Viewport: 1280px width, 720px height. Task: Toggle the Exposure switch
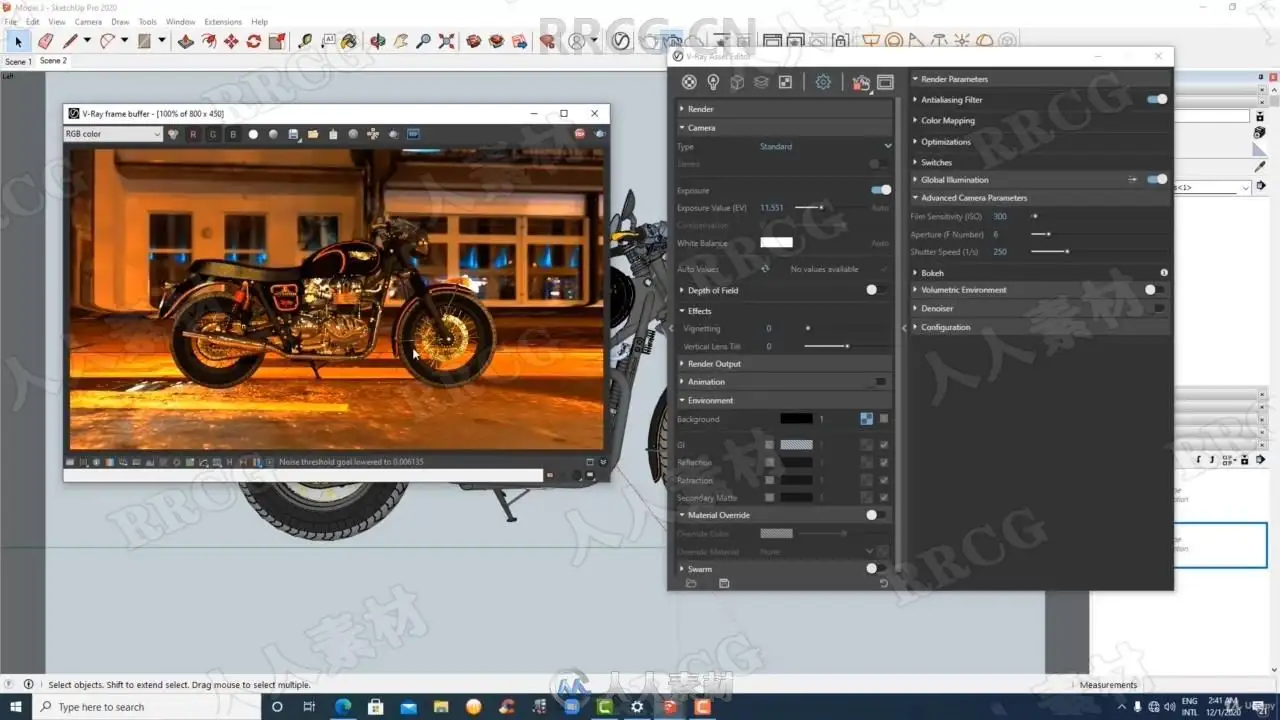click(x=881, y=190)
